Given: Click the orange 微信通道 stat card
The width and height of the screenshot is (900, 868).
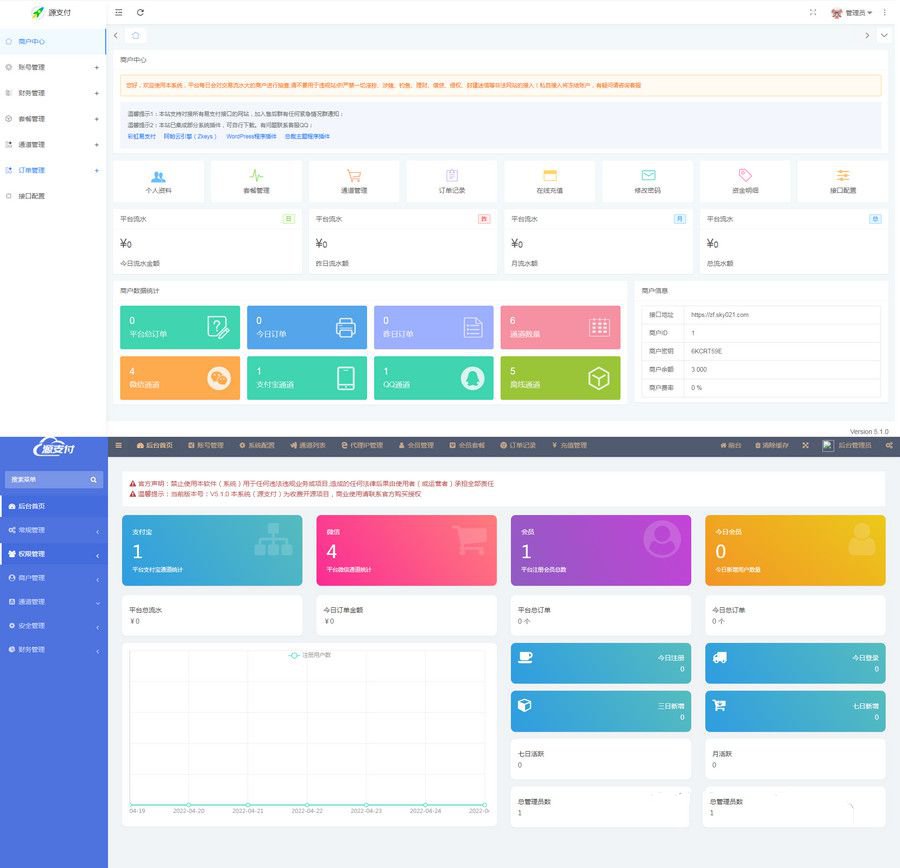Looking at the screenshot, I should [180, 378].
